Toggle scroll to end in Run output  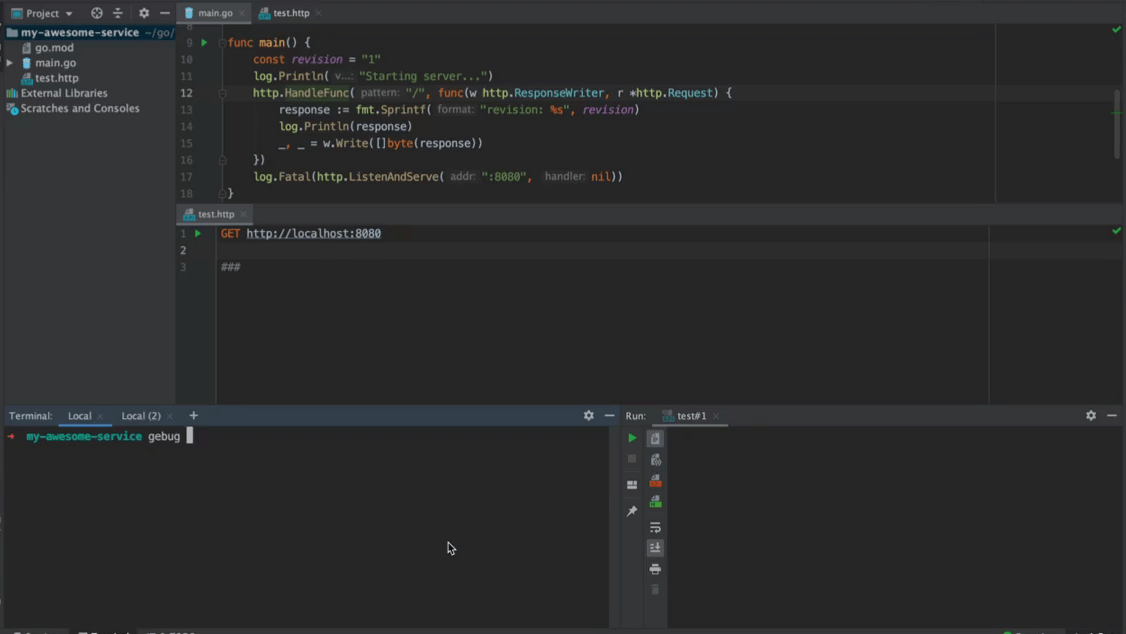655,548
